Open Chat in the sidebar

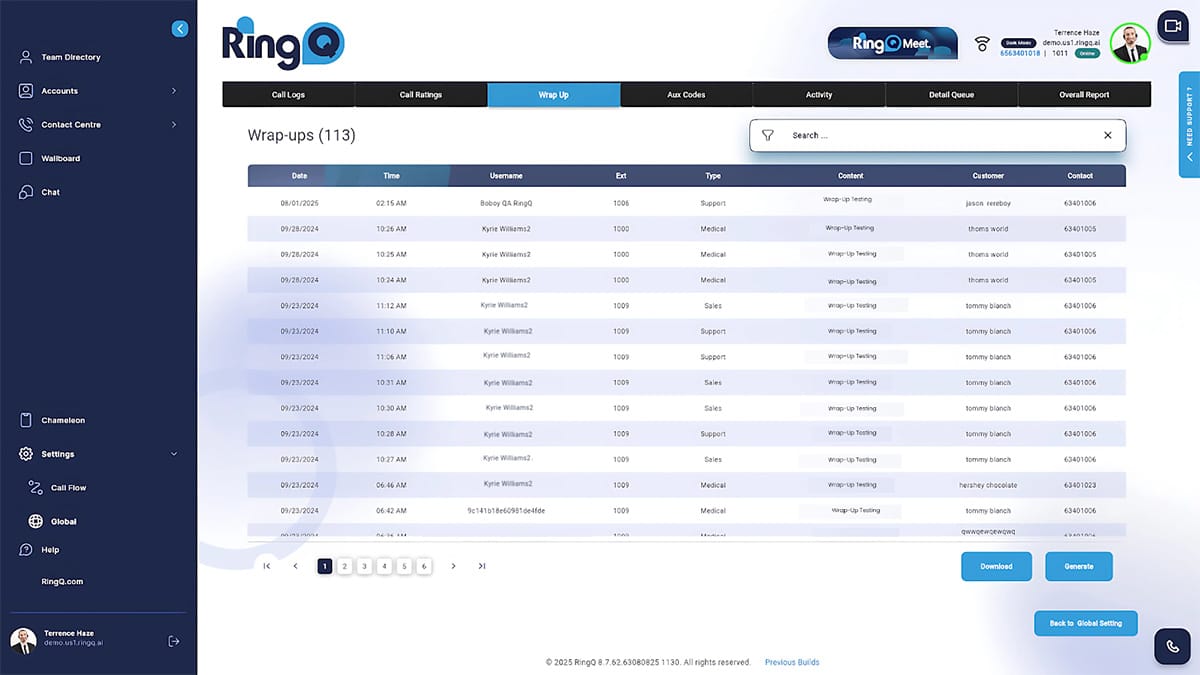tap(50, 192)
